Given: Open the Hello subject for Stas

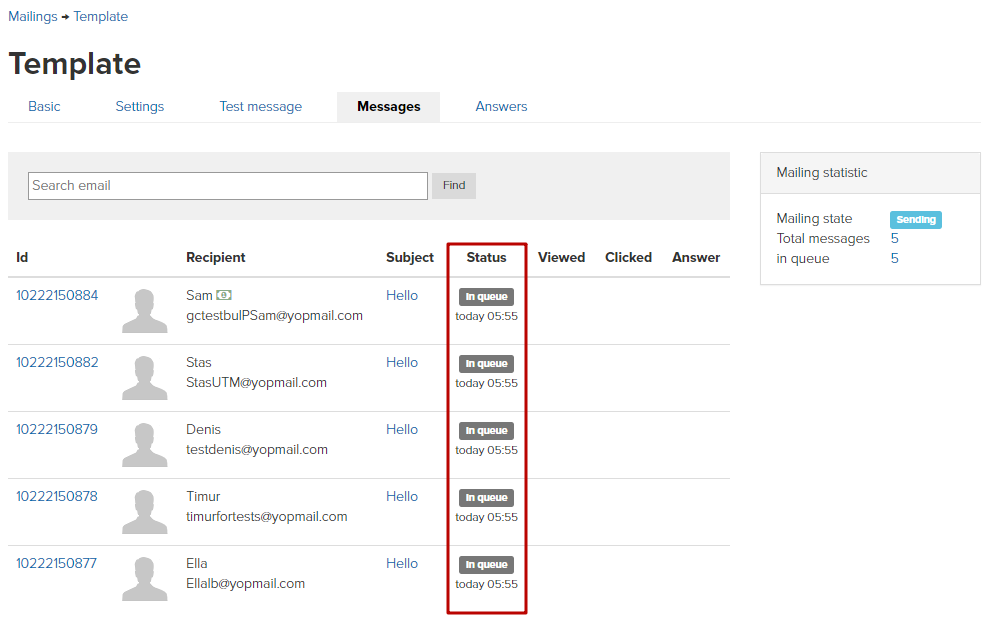Looking at the screenshot, I should [402, 363].
